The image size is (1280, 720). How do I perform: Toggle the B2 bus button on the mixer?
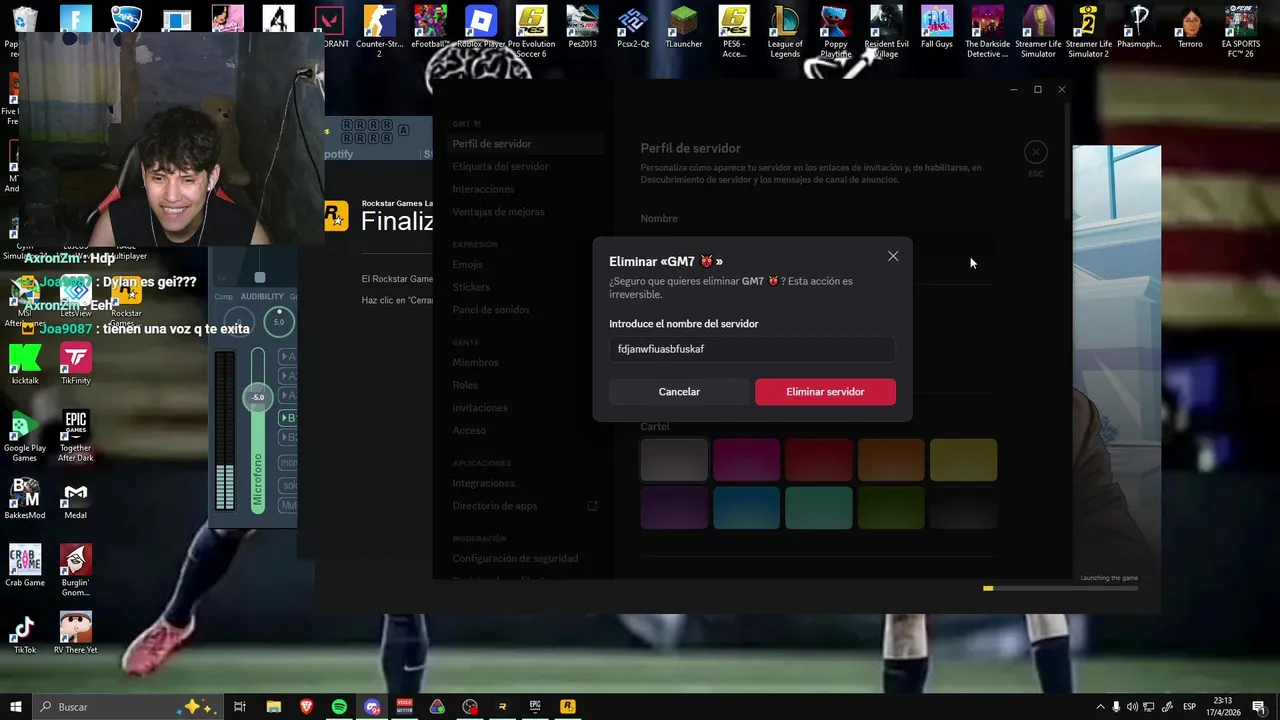coord(289,437)
